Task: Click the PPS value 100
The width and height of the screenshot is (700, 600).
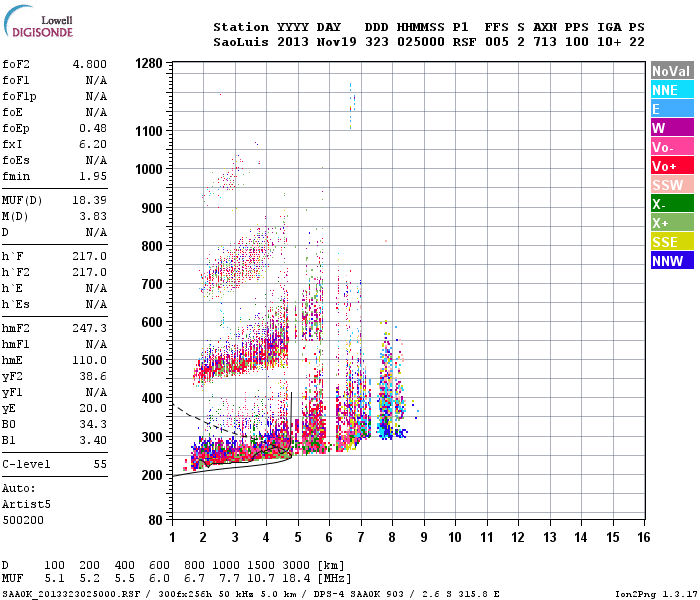Action: [x=577, y=42]
